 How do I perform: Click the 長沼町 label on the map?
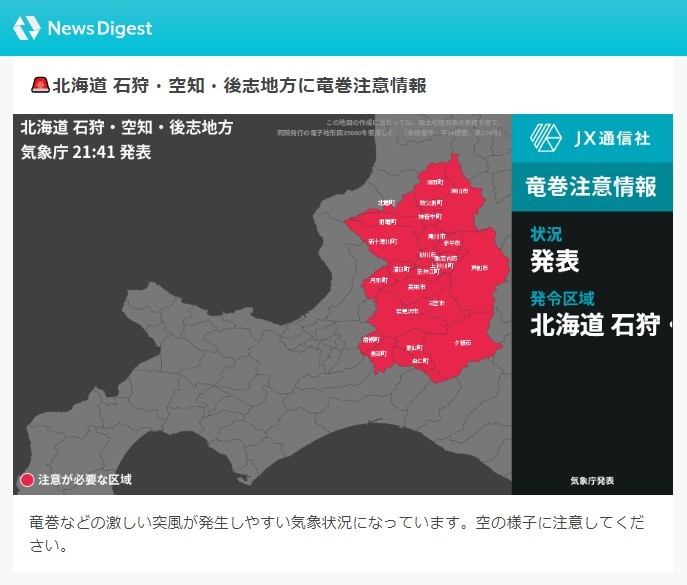379,354
